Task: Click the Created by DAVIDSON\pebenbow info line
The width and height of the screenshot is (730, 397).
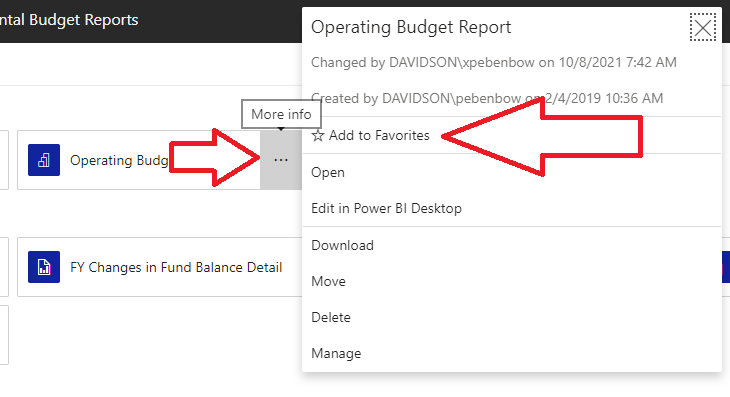Action: 487,98
